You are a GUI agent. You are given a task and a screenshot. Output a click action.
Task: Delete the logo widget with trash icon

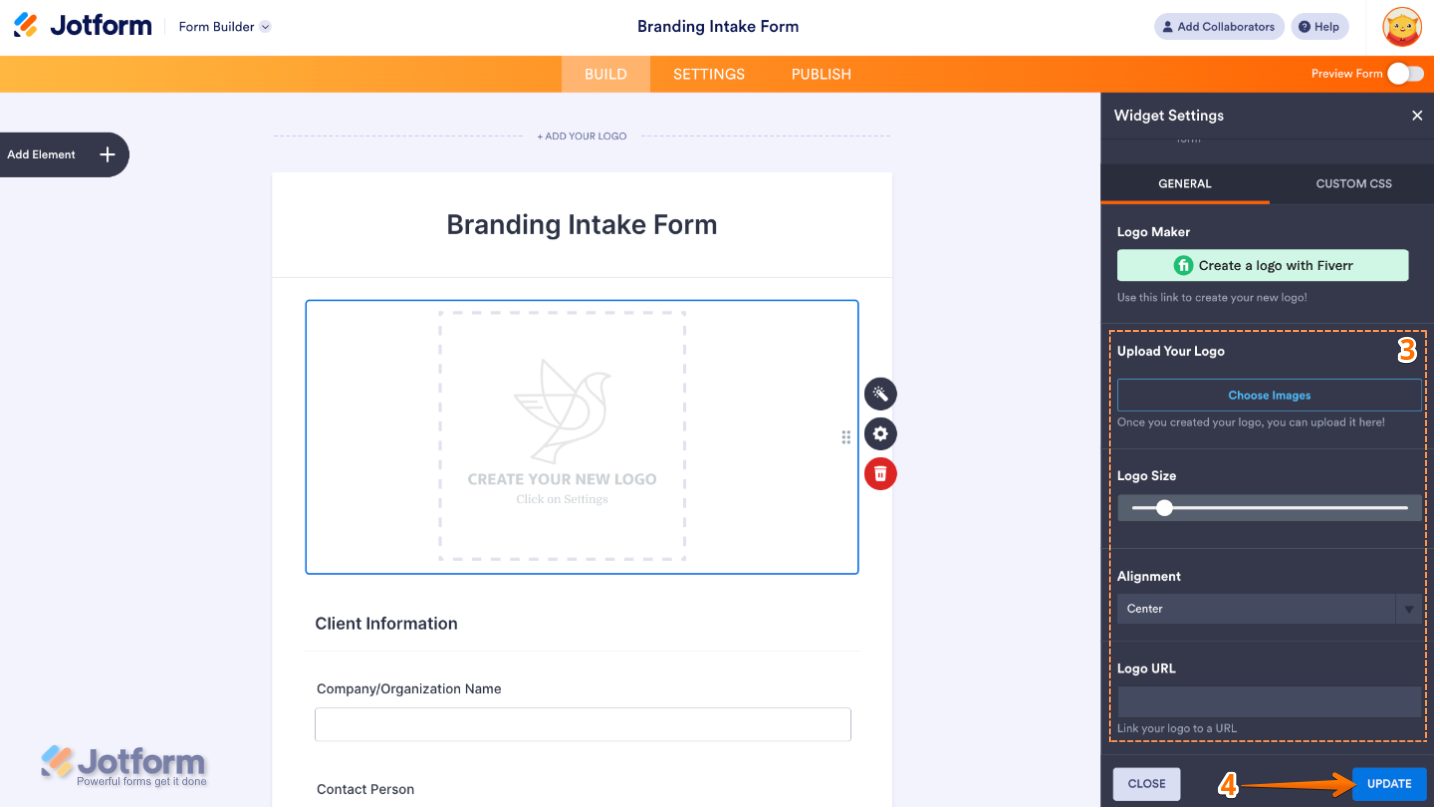[880, 473]
